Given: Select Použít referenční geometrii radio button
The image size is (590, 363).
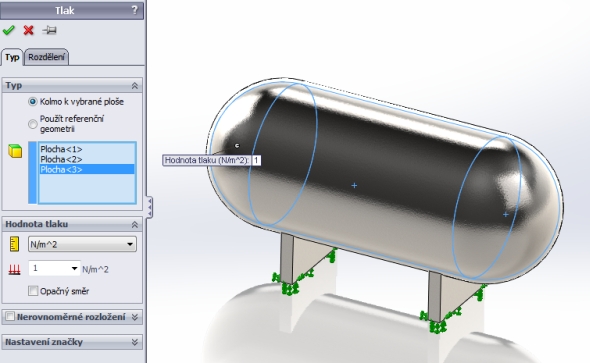Looking at the screenshot, I should pyautogui.click(x=33, y=124).
